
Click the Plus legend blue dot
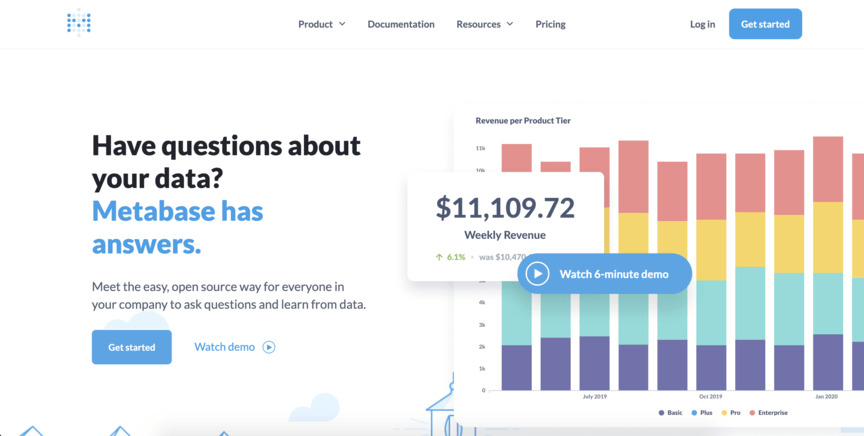pos(694,413)
